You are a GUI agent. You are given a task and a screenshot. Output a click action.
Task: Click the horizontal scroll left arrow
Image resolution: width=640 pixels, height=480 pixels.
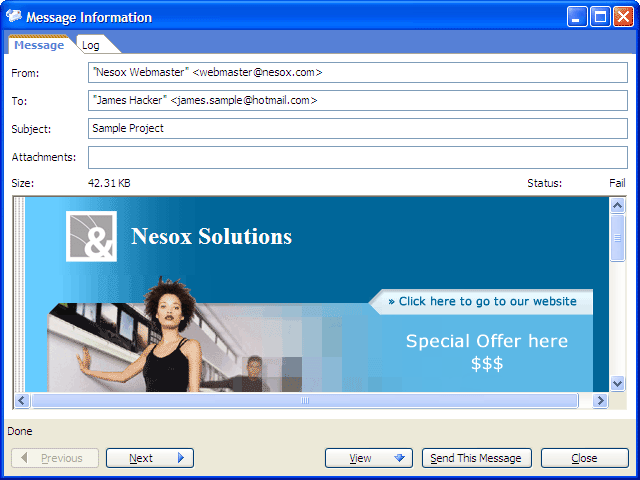pyautogui.click(x=22, y=400)
